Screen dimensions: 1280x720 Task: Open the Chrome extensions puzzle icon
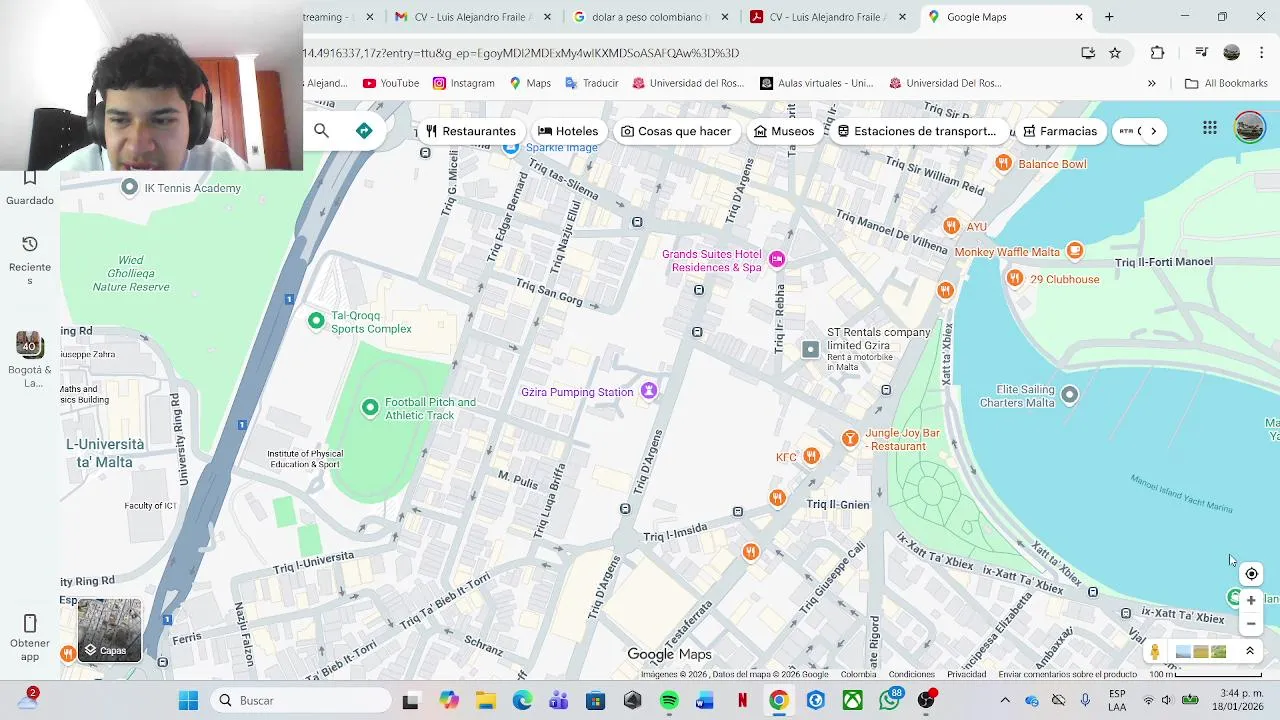point(1157,53)
